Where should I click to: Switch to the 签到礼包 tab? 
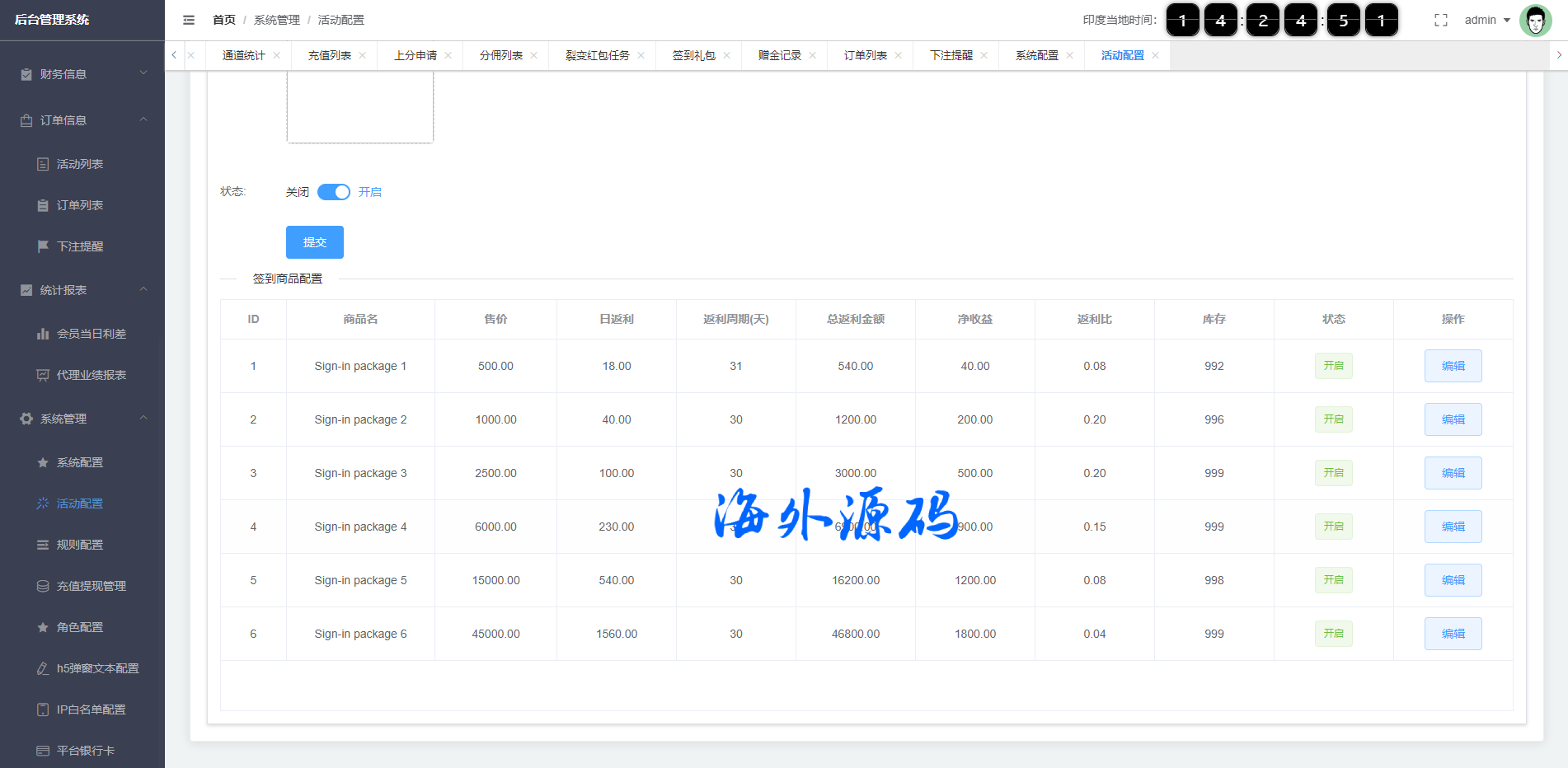pos(693,55)
